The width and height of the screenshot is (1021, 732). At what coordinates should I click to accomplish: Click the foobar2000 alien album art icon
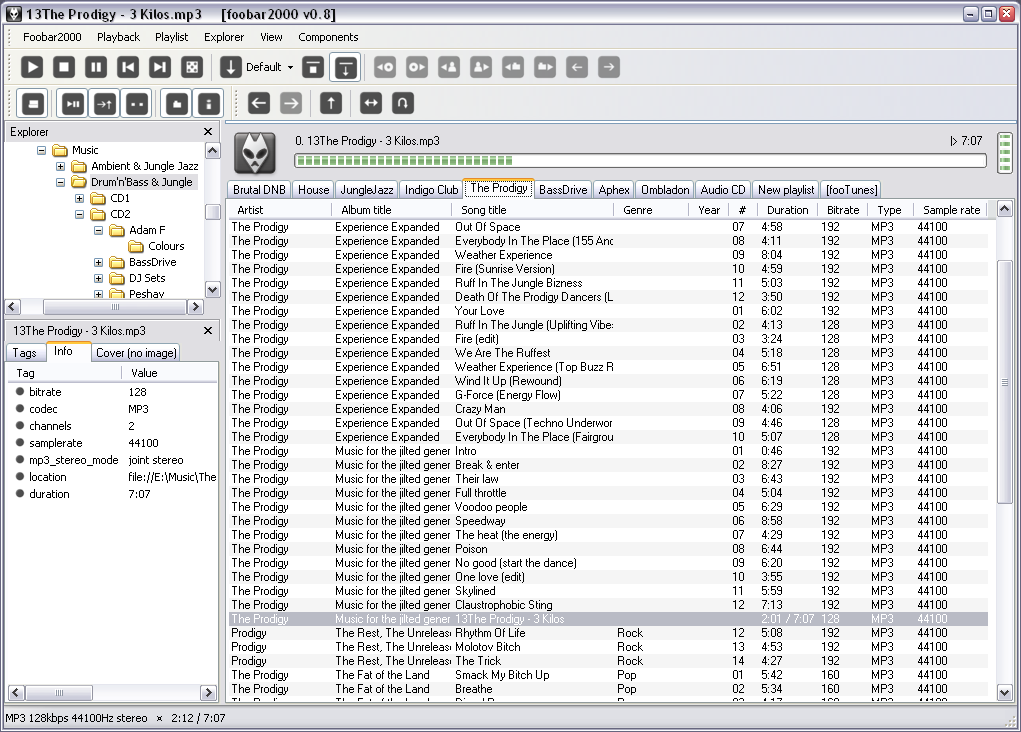(255, 152)
